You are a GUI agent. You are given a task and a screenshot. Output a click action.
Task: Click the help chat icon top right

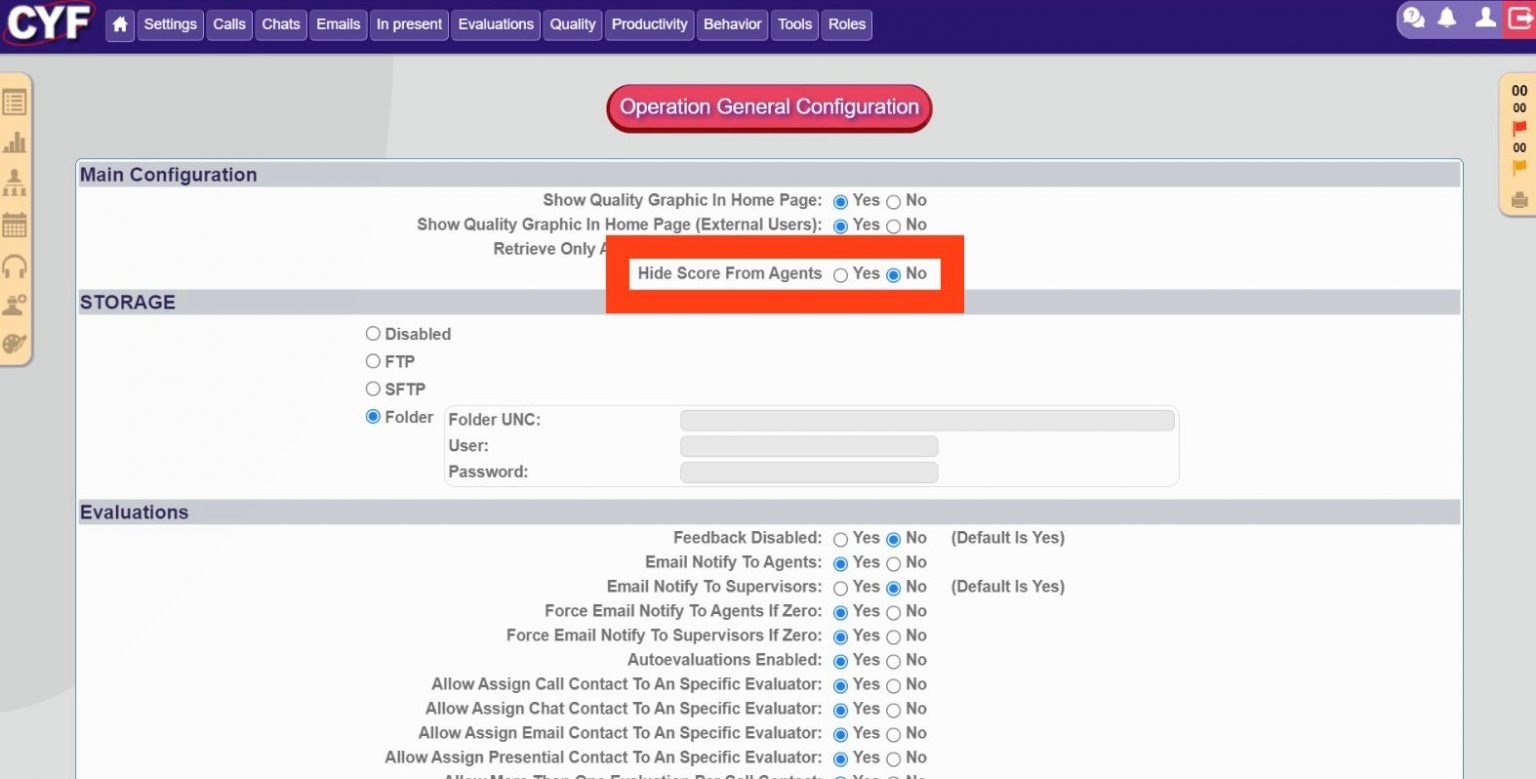pos(1414,17)
